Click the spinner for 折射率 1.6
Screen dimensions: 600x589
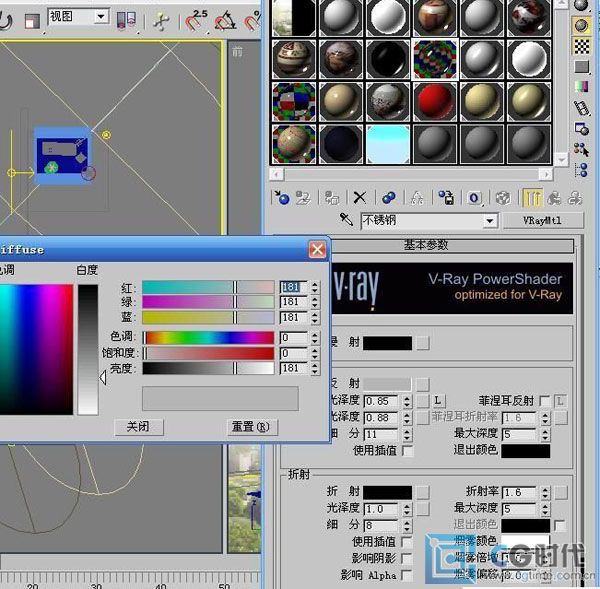click(546, 493)
